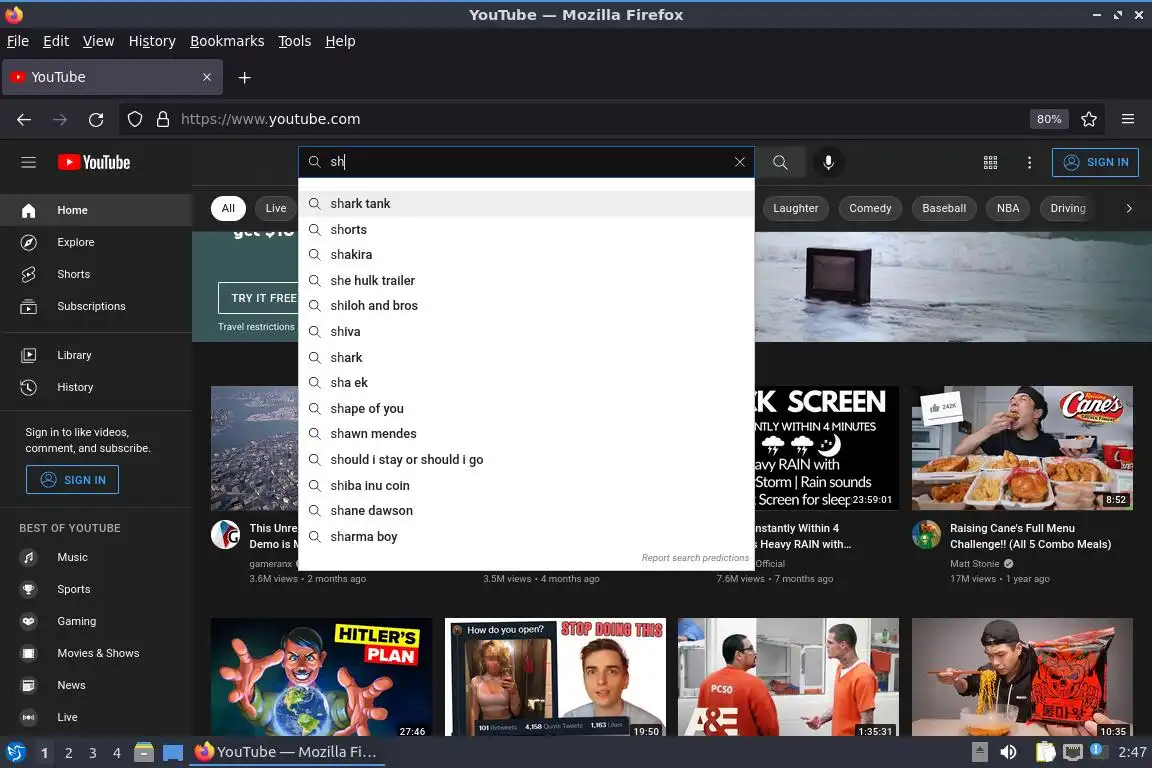Open Library in the sidebar
This screenshot has height=768, width=1152.
pyautogui.click(x=96, y=355)
